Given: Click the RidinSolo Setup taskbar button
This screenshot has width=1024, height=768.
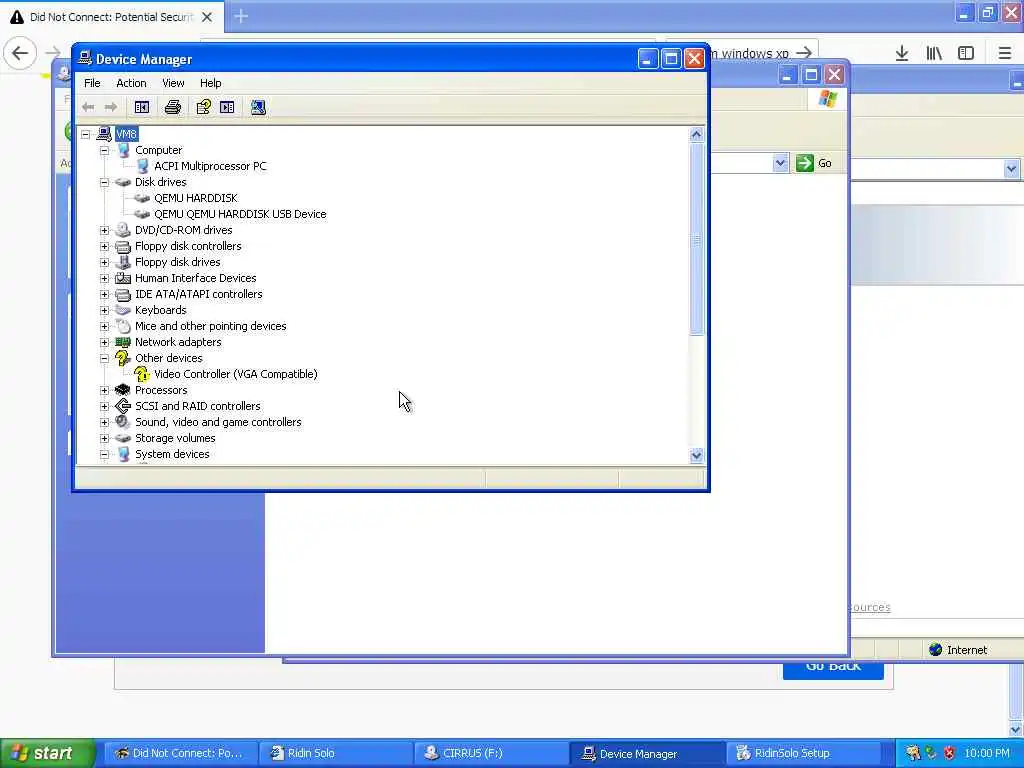Looking at the screenshot, I should point(802,754).
